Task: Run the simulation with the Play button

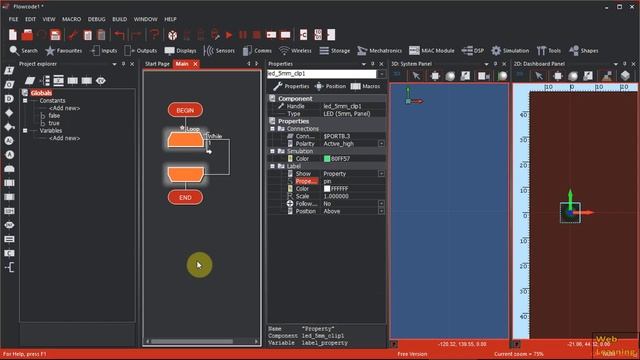Action: [x=229, y=35]
